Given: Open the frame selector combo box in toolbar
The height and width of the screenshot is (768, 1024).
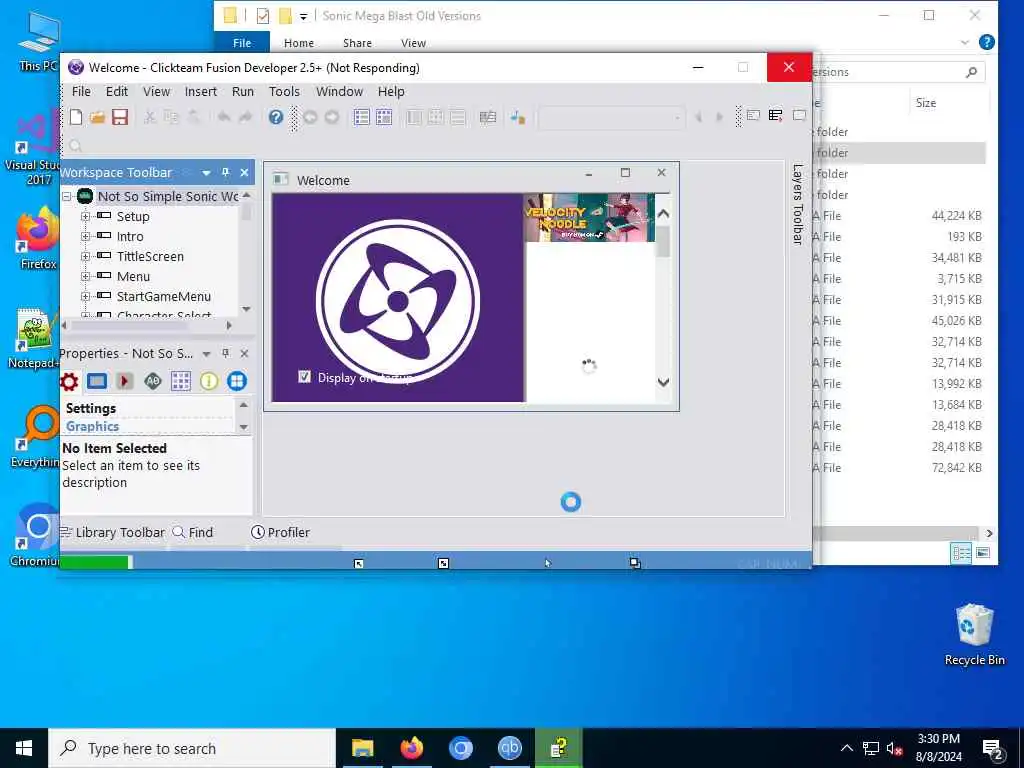Looking at the screenshot, I should pos(611,118).
